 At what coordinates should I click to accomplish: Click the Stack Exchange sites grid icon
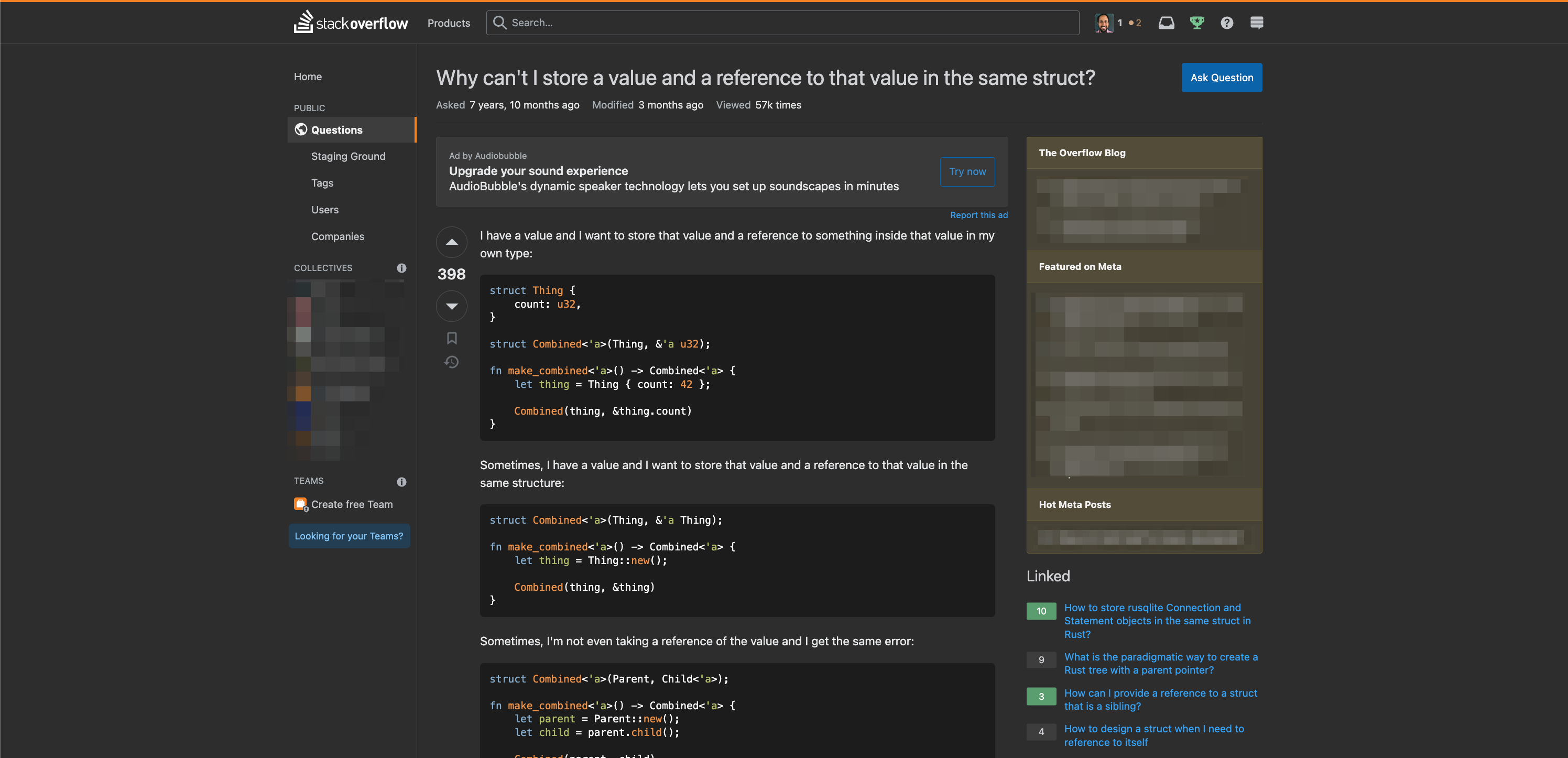pos(1258,22)
